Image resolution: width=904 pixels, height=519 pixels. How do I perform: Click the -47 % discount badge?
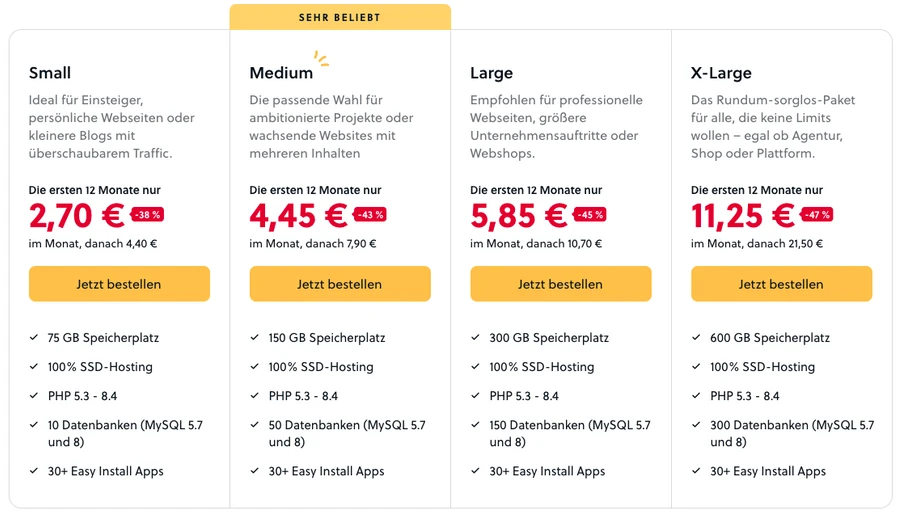(x=816, y=215)
